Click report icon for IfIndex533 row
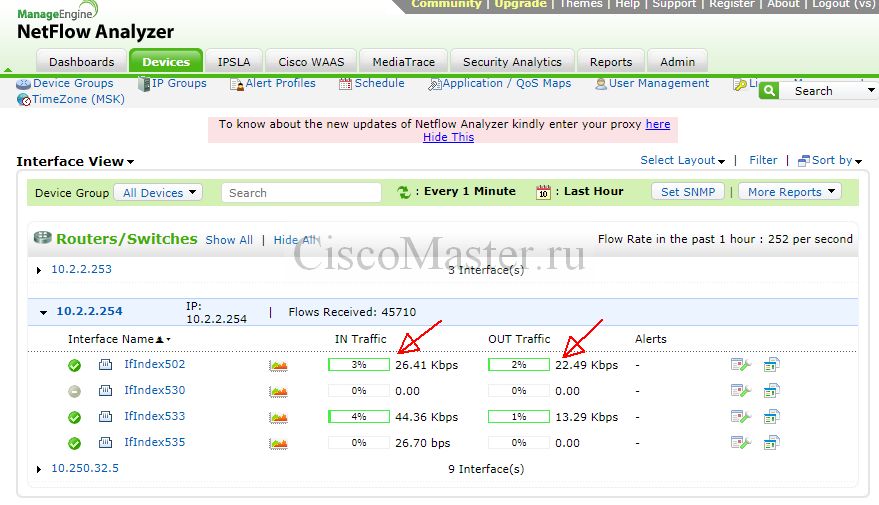This screenshot has height=505, width=879. click(x=771, y=416)
